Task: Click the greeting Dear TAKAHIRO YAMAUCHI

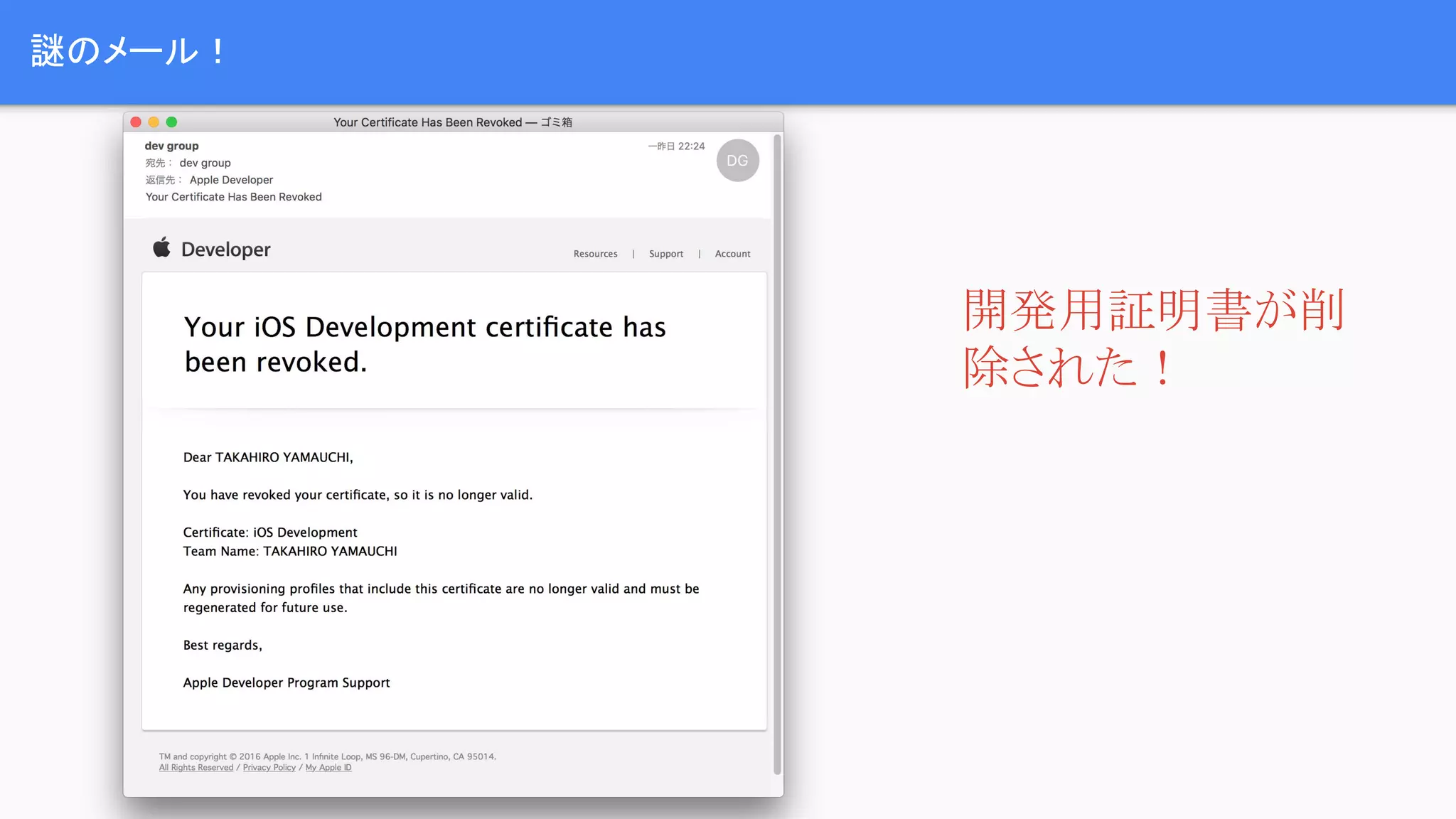Action: [268, 457]
